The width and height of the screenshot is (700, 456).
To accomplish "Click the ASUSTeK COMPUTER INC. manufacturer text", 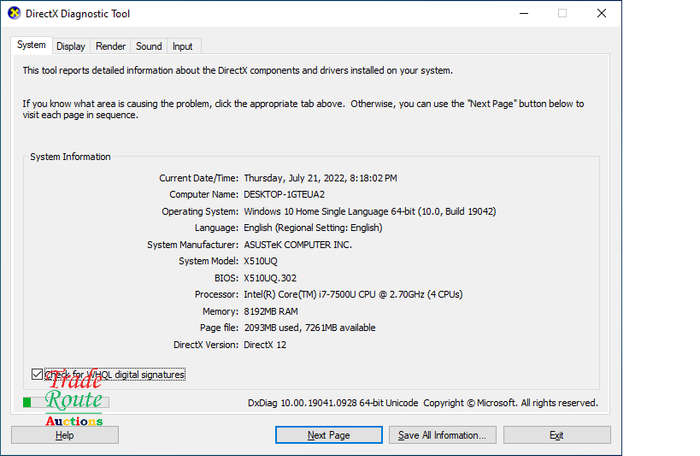I will coord(298,245).
